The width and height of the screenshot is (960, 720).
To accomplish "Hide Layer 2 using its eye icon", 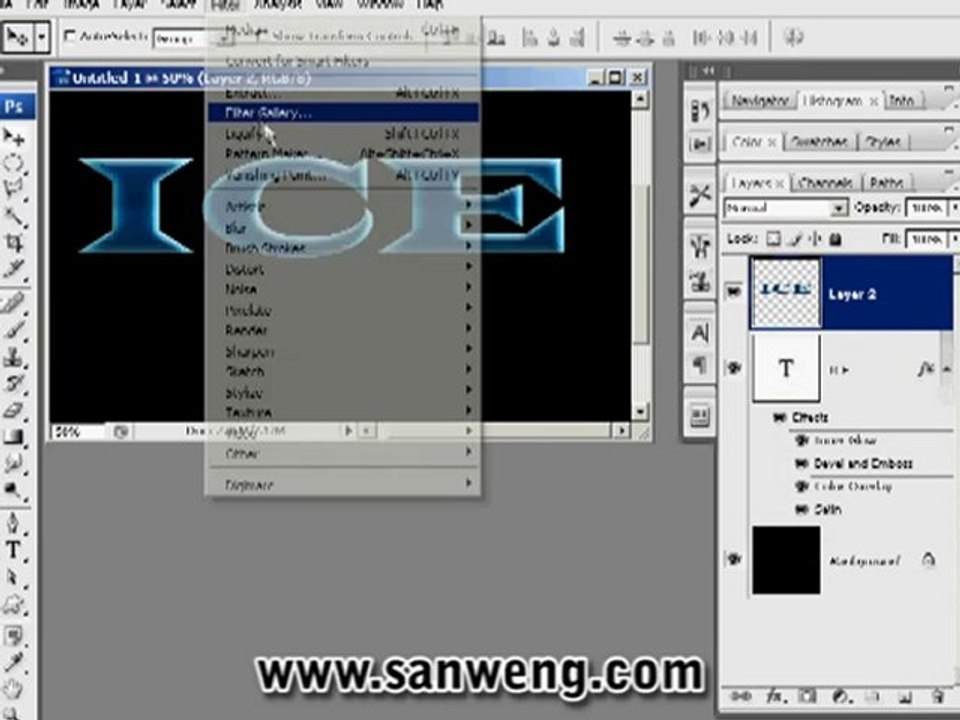I will click(x=733, y=291).
